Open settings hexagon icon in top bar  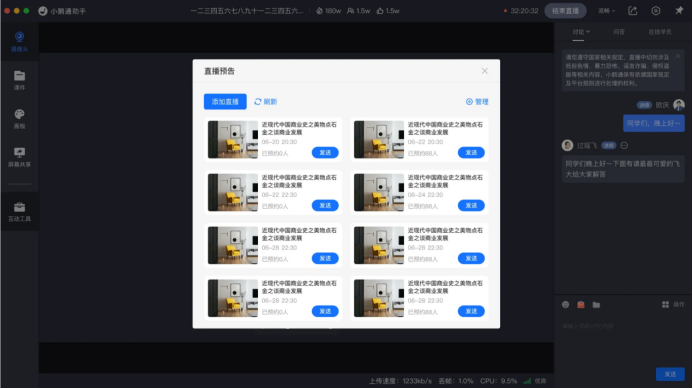[x=656, y=11]
